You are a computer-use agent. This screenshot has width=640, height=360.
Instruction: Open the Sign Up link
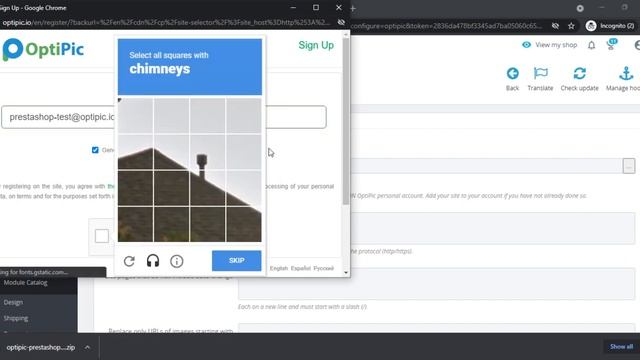pyautogui.click(x=316, y=45)
